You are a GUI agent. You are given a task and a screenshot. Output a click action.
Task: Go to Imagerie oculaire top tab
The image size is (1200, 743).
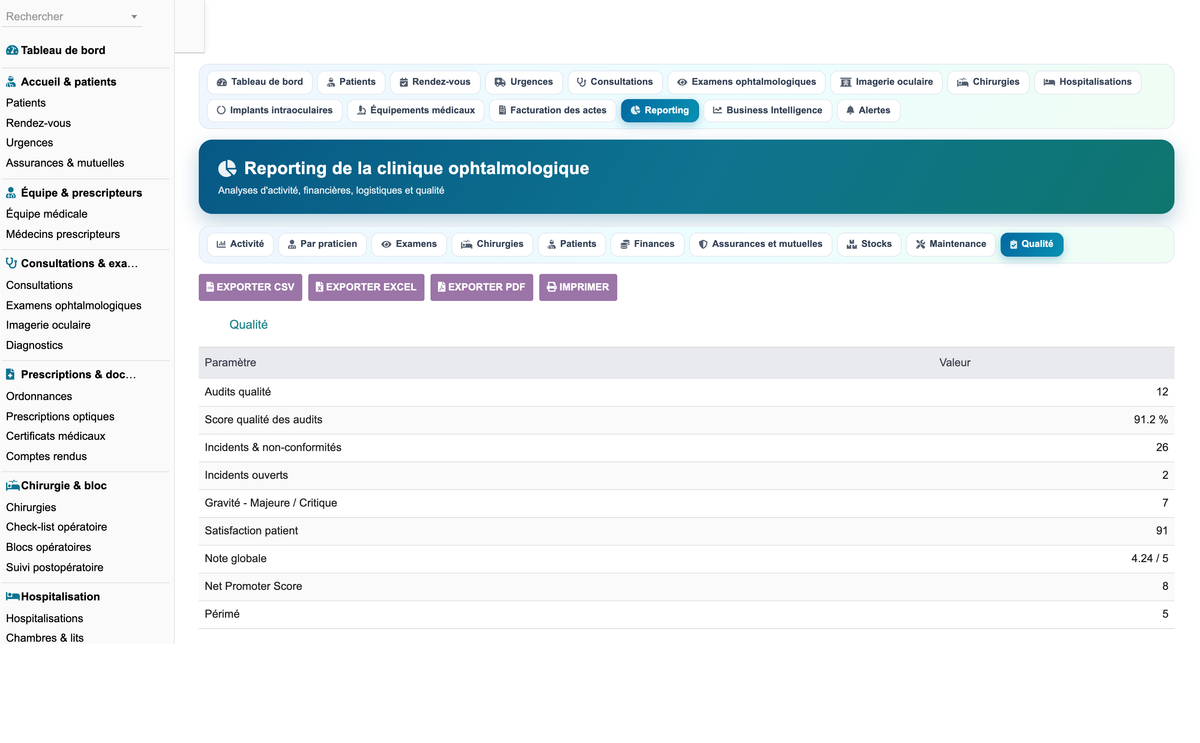tap(886, 82)
